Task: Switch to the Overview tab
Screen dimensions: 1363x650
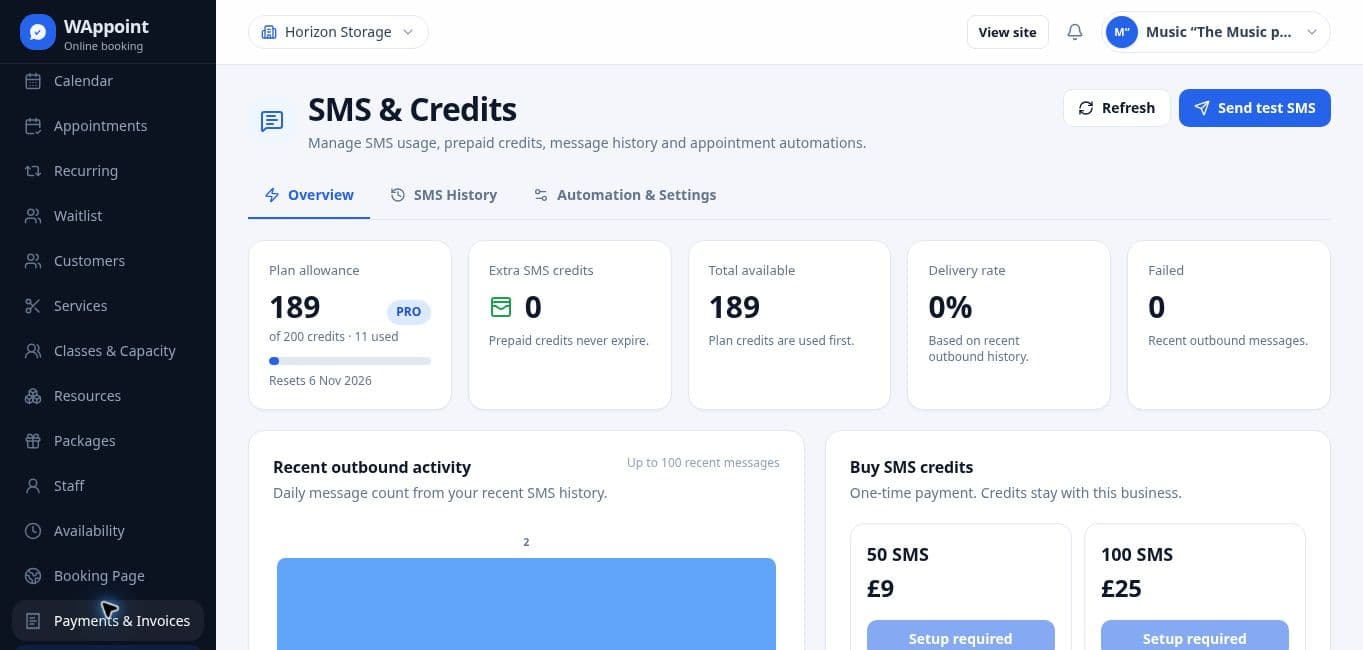Action: click(309, 195)
